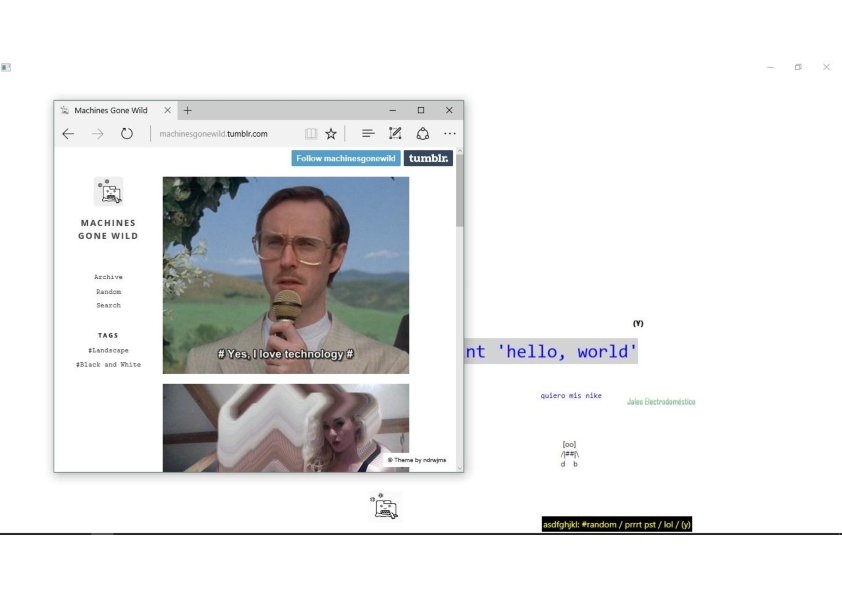Click the Random link in sidebar
842x595 pixels.
click(x=108, y=291)
